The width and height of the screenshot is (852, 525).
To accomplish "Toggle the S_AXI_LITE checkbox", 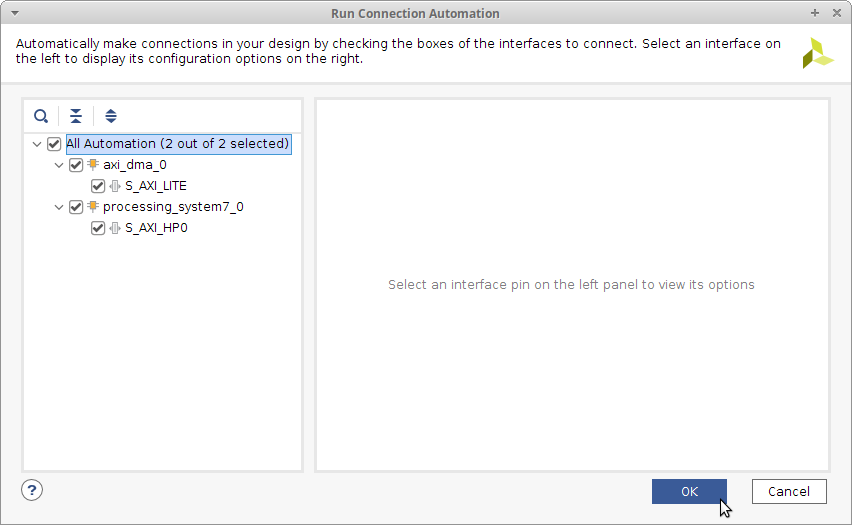I will tap(98, 186).
